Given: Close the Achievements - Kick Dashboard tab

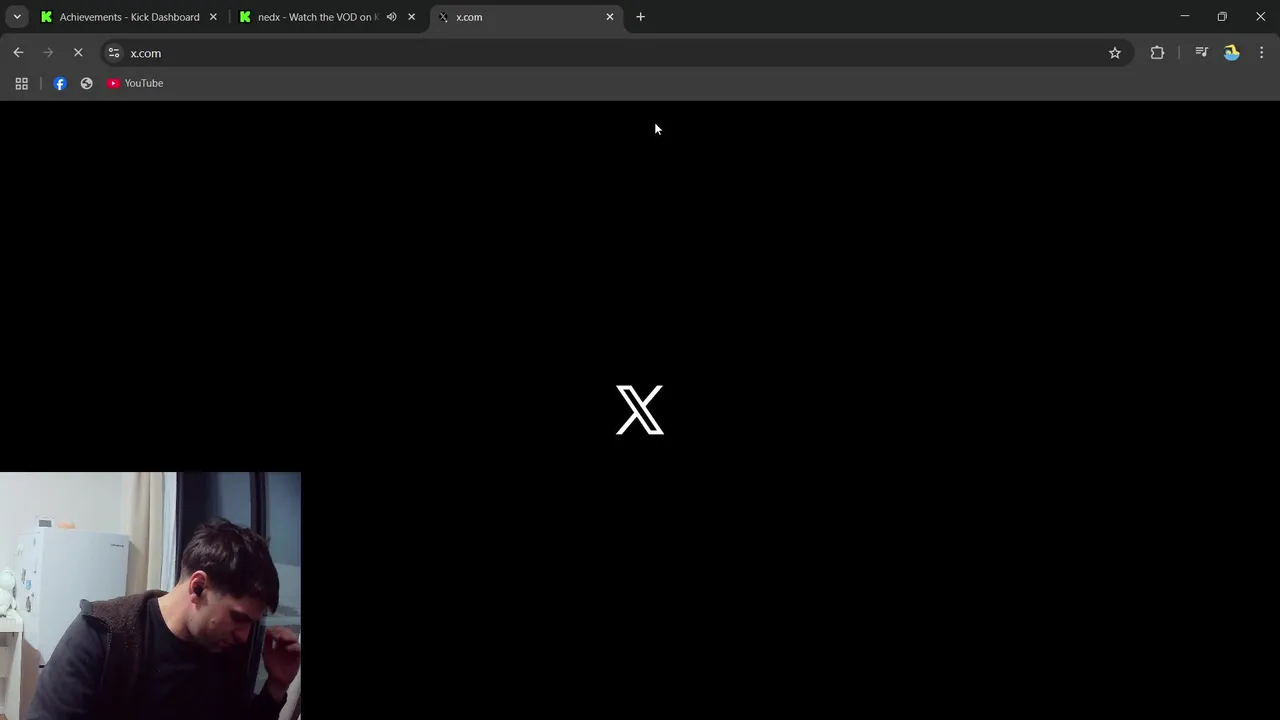Looking at the screenshot, I should pyautogui.click(x=213, y=17).
